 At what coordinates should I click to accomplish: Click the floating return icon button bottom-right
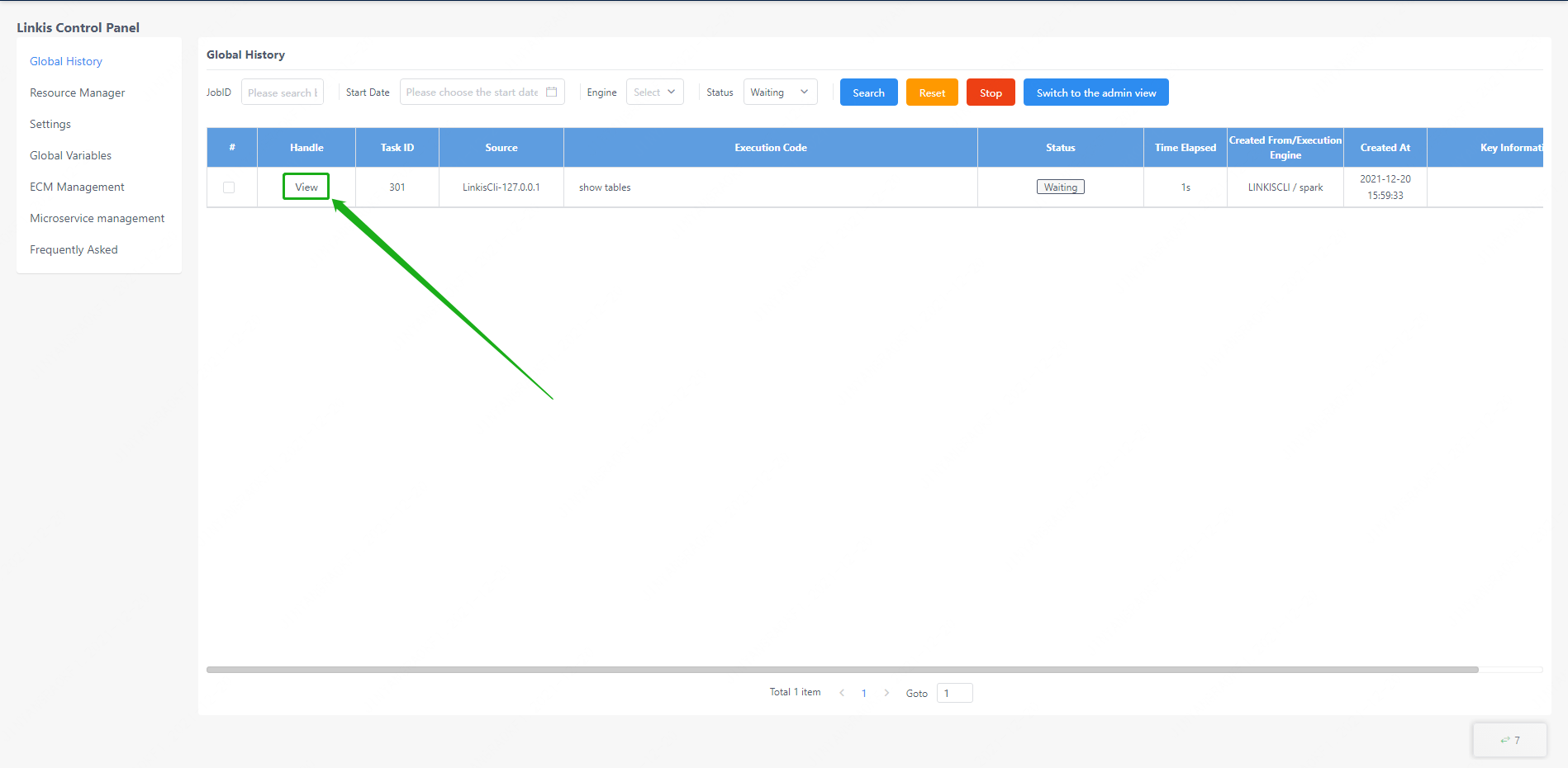coord(1509,740)
